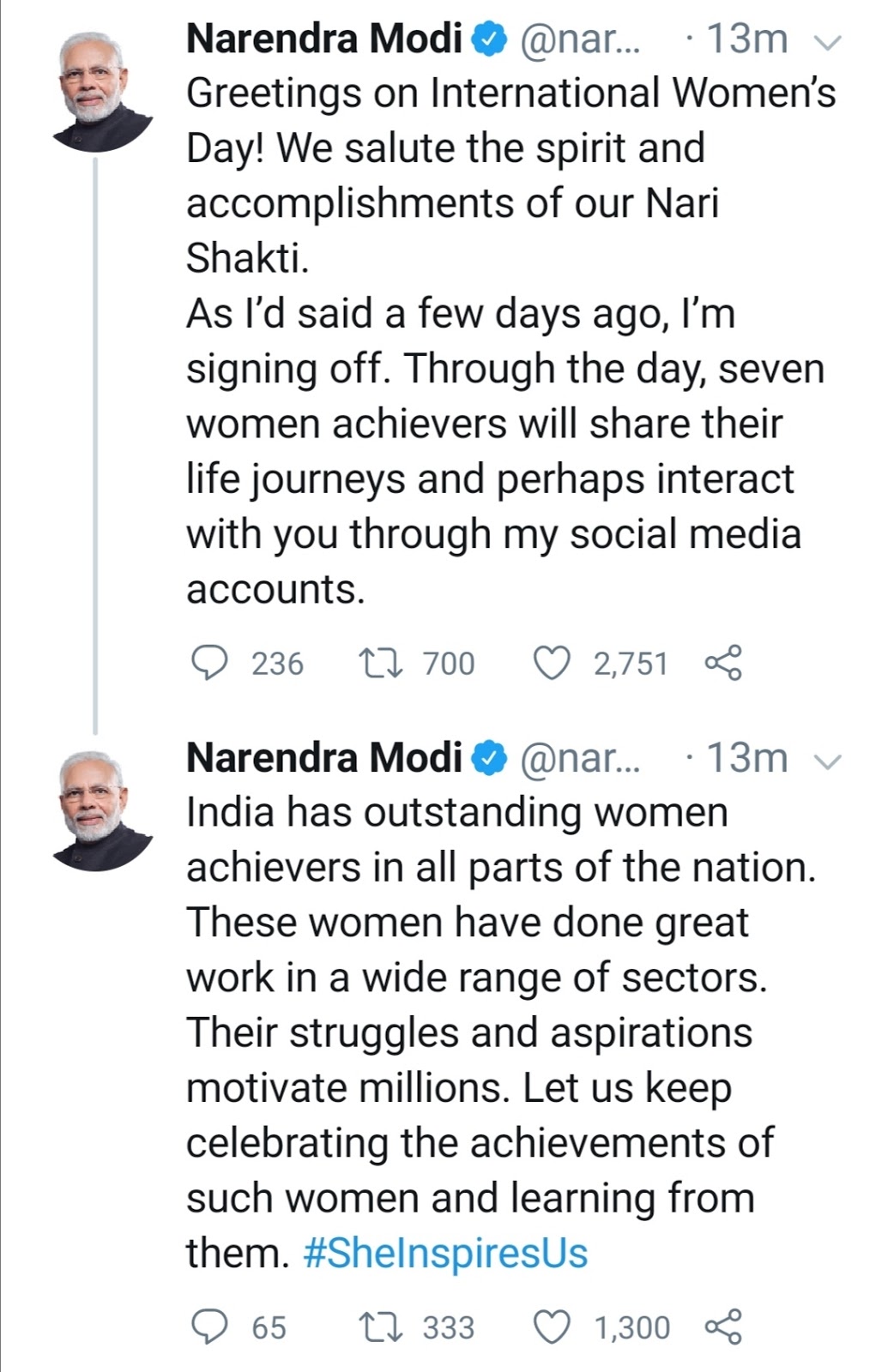Like the tweet with 2,751 likes
Screen dimensions: 876x1372
pos(552,664)
